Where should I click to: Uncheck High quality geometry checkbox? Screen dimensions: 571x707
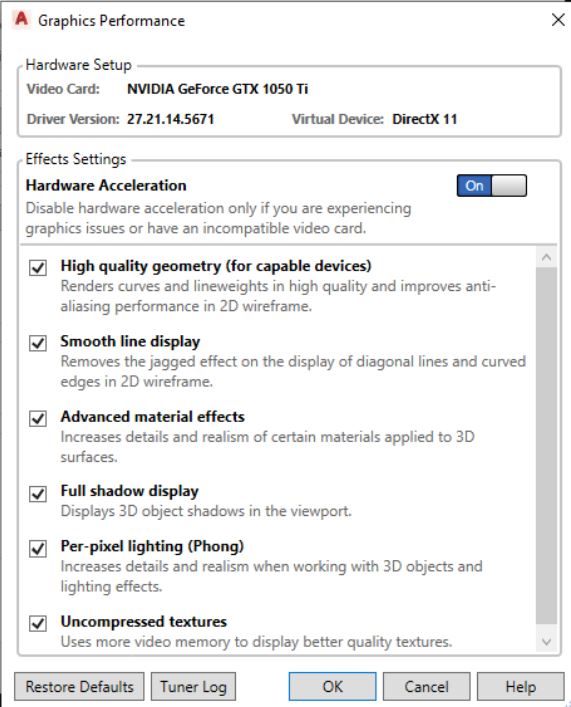[38, 267]
